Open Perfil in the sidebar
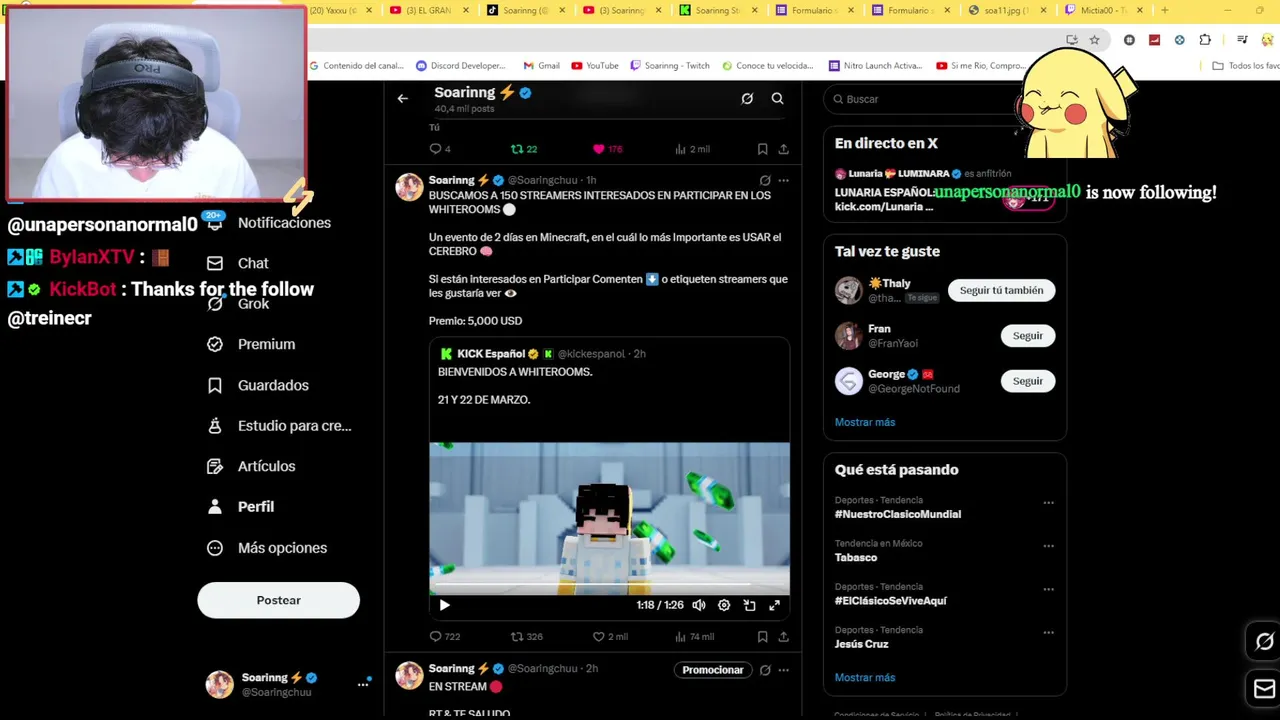Viewport: 1280px width, 720px height. (240, 507)
